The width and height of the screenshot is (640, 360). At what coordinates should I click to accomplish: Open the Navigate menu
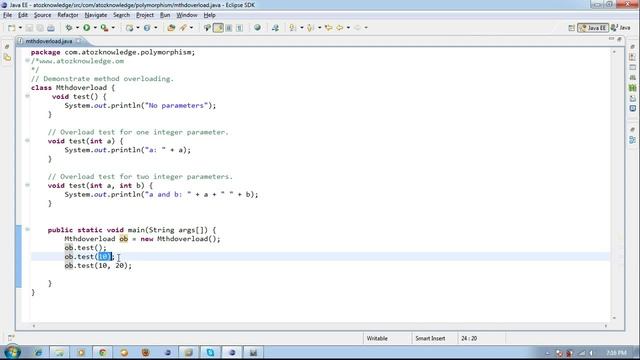click(x=96, y=15)
